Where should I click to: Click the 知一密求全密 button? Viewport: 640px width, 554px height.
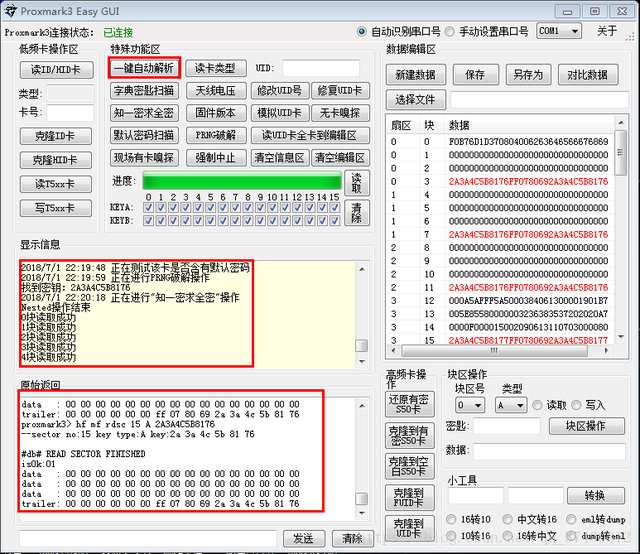(x=144, y=113)
